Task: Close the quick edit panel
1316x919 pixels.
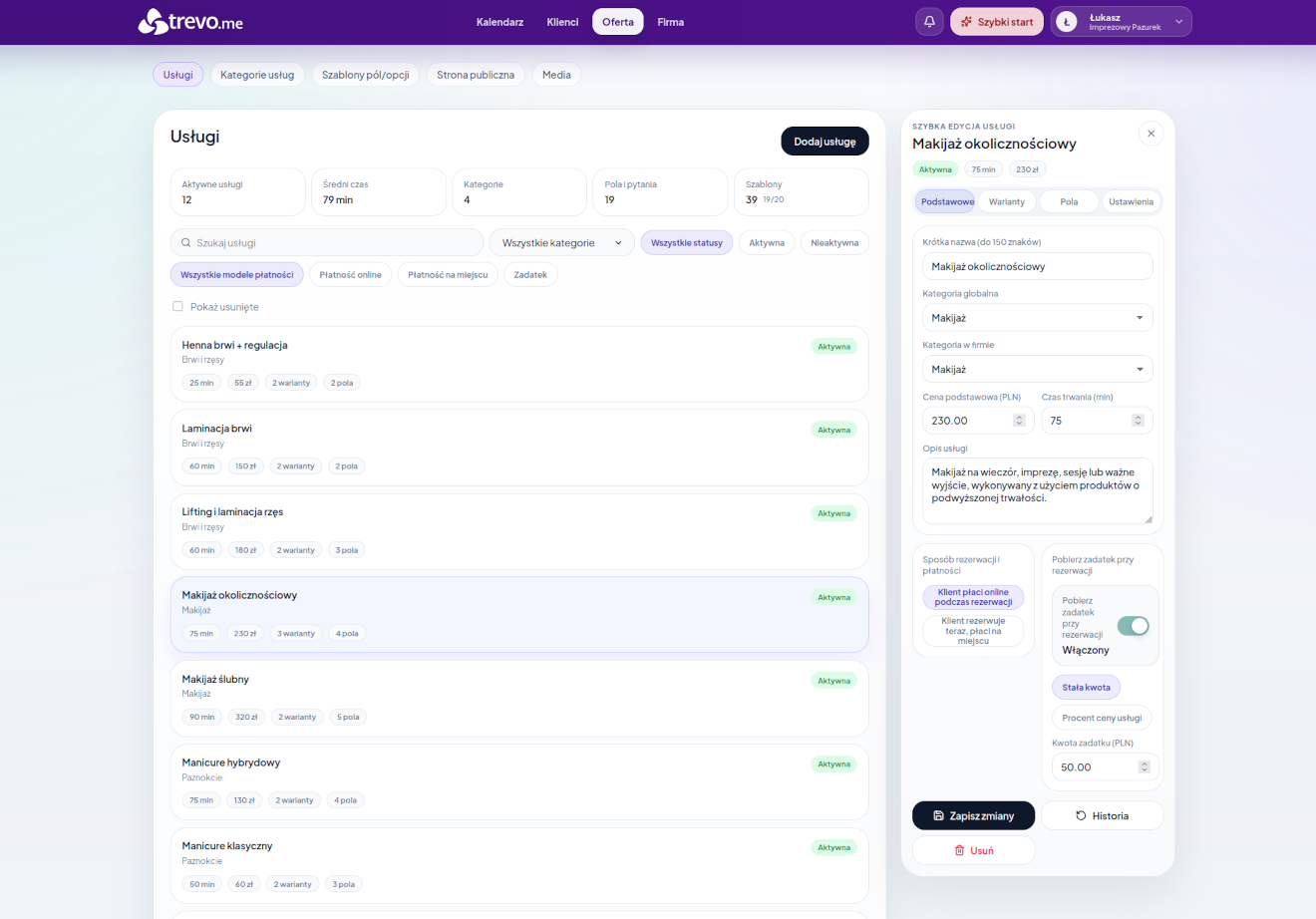Action: coord(1151,134)
